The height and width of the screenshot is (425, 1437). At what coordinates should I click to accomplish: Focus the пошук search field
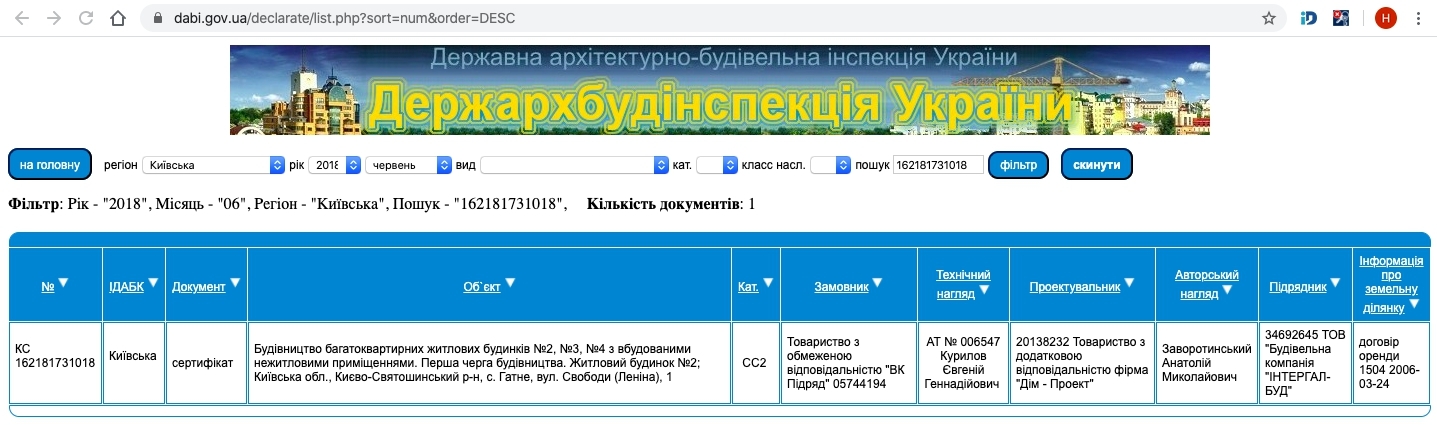pos(938,164)
